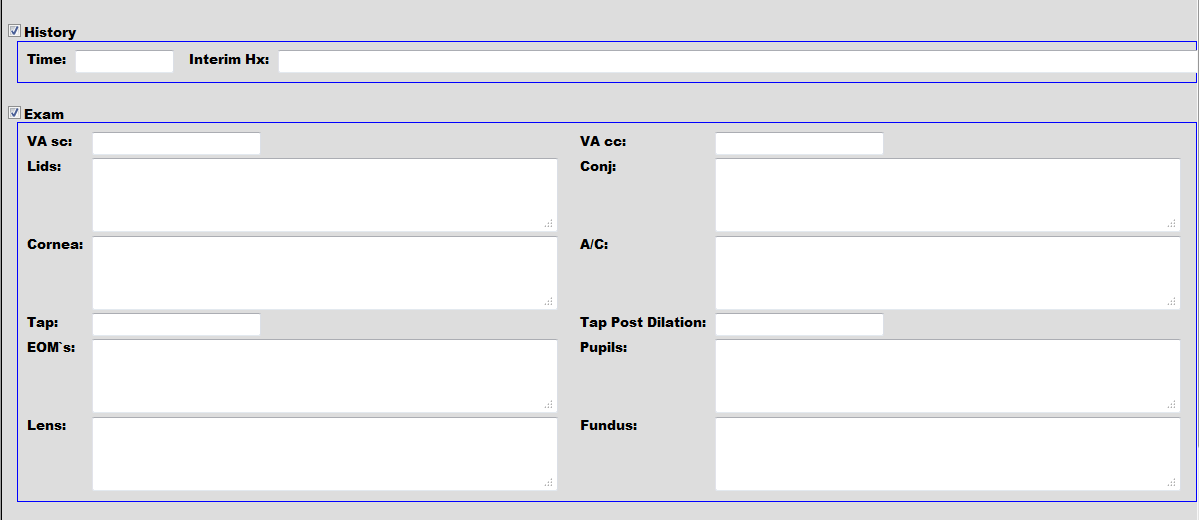Viewport: 1199px width, 520px height.
Task: Uncheck the History section checkbox
Action: [14, 31]
